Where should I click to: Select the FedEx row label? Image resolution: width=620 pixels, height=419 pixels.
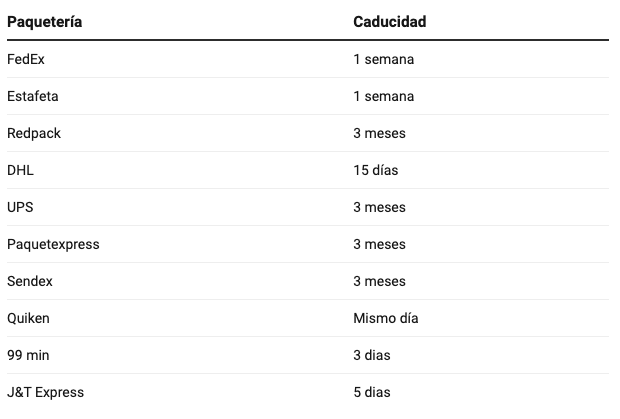(x=26, y=59)
